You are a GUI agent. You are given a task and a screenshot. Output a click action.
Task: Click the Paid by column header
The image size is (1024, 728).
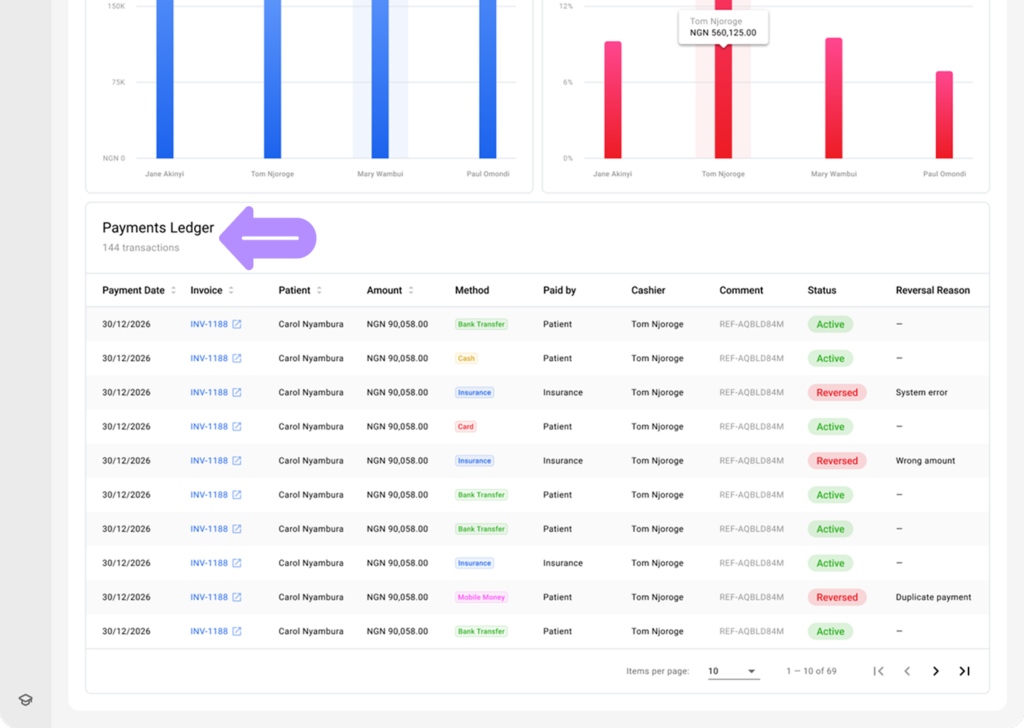[x=559, y=291]
